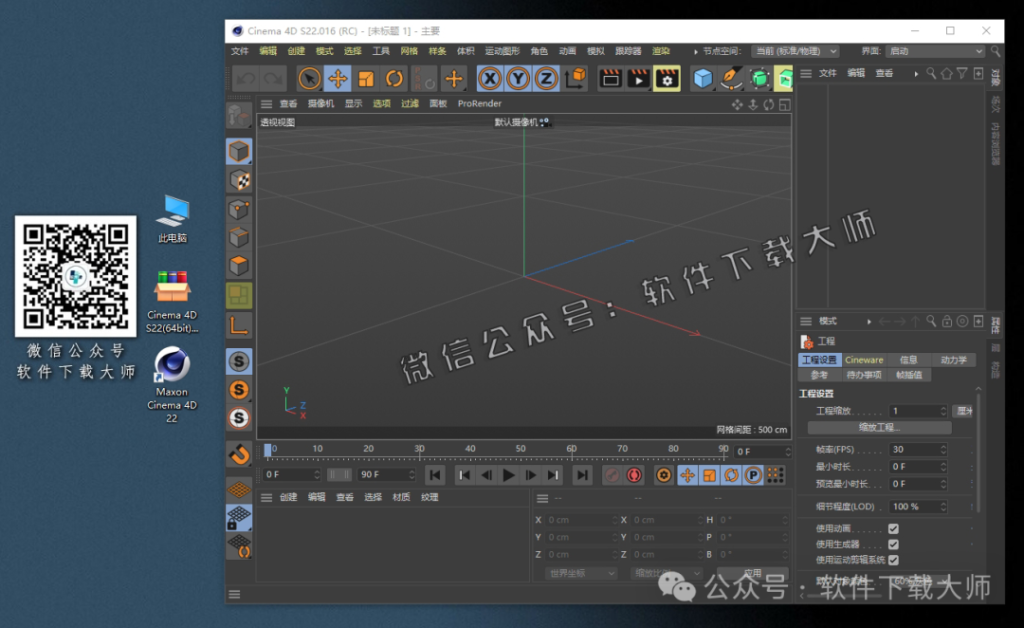1024x628 pixels.
Task: Enable the 使用动画 checkbox
Action: tap(894, 528)
